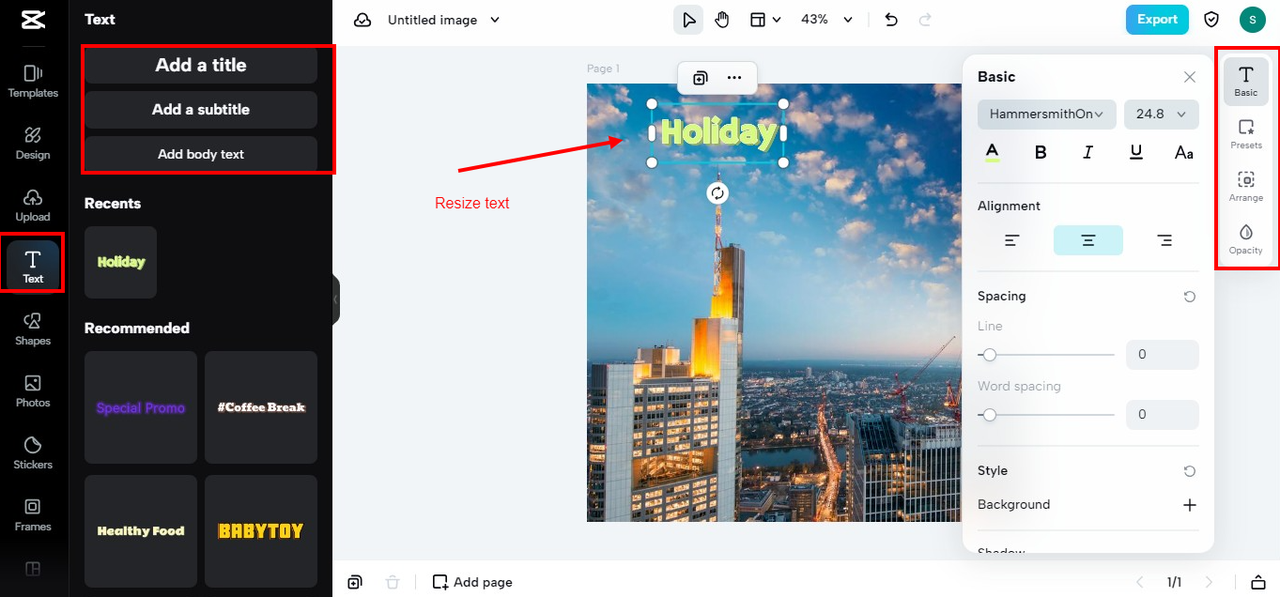Choose the Special Promo text preset

[141, 407]
